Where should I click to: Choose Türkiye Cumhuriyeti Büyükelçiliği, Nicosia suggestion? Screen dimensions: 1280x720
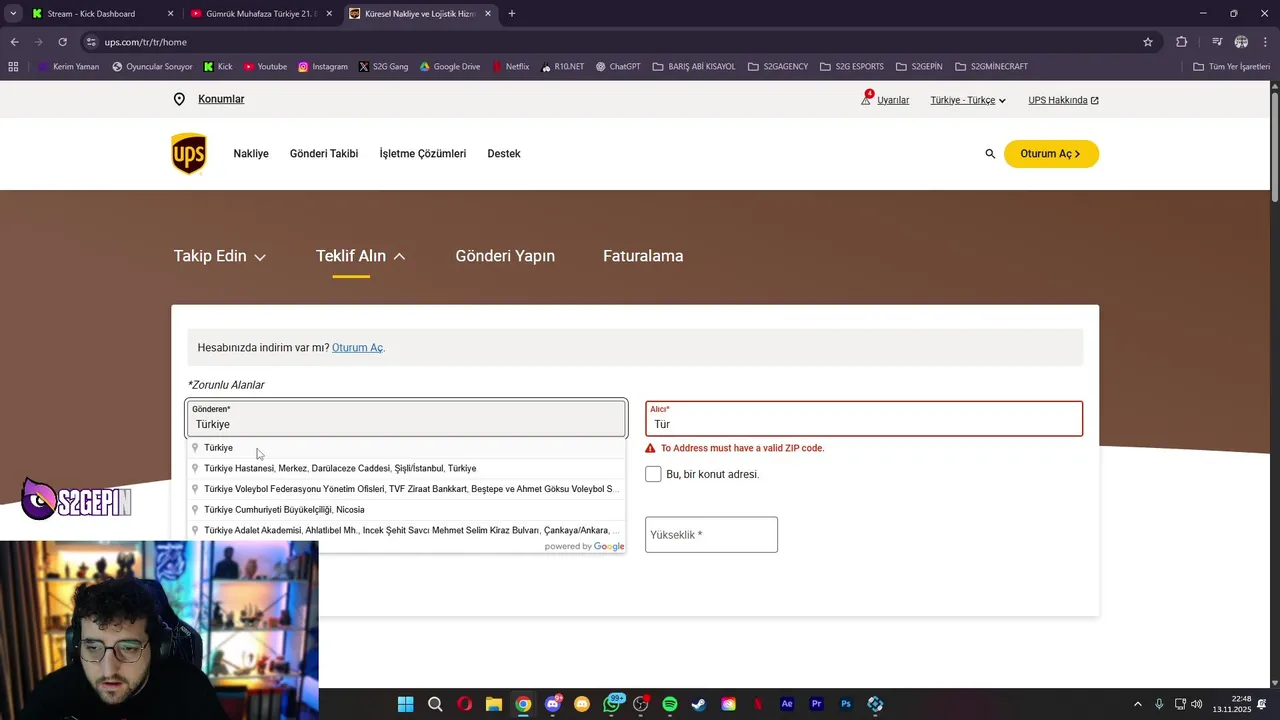(x=406, y=510)
